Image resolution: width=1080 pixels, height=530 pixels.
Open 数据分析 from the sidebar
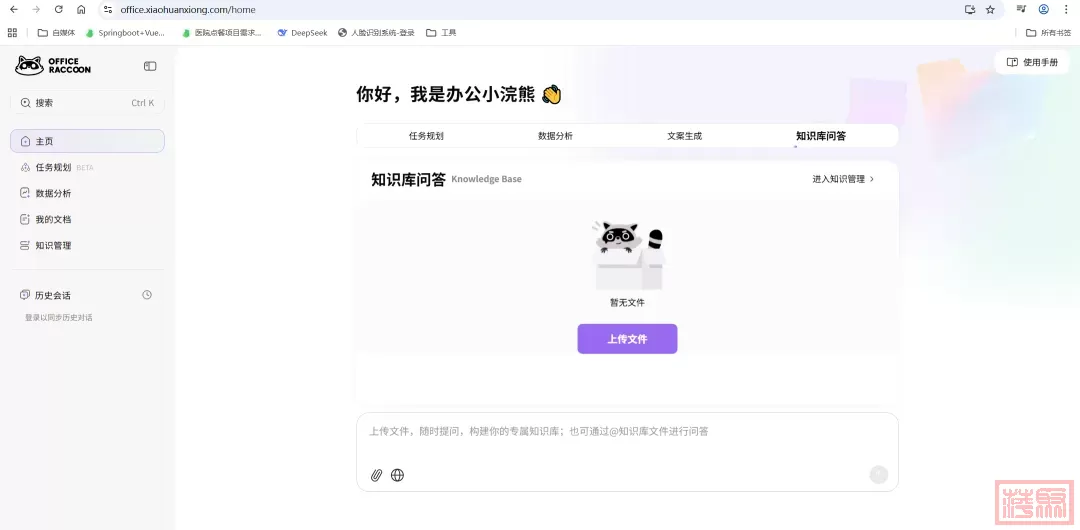(54, 193)
